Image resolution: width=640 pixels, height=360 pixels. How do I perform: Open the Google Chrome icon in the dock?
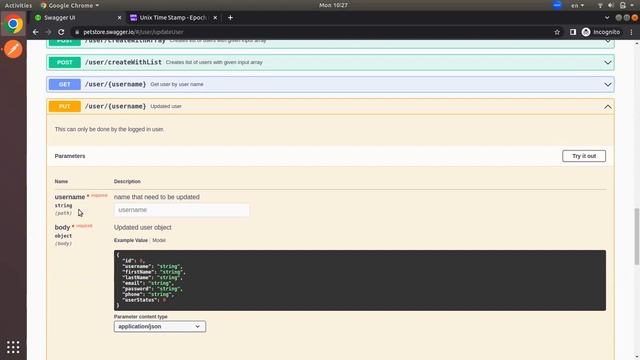click(x=13, y=24)
